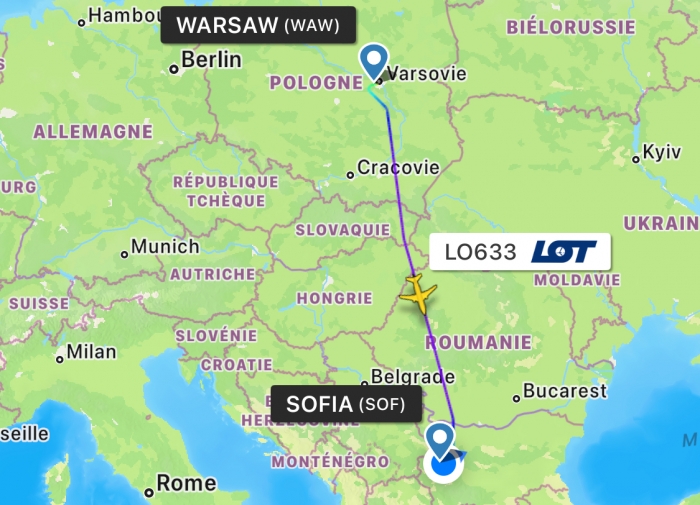Click the SOFIA (SOF) airport label
The height and width of the screenshot is (505, 700).
point(346,404)
